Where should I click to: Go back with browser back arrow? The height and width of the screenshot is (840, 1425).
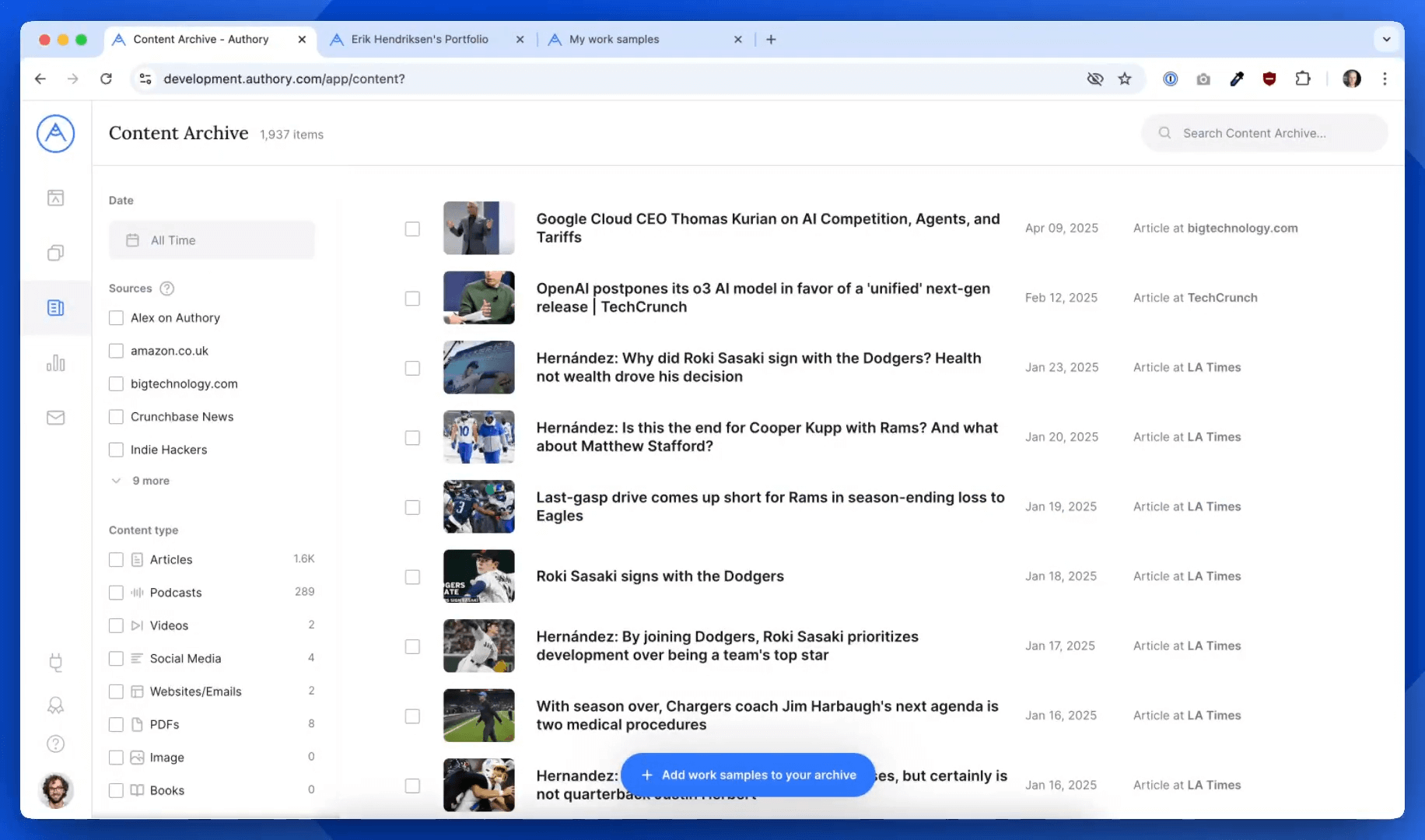click(x=40, y=79)
